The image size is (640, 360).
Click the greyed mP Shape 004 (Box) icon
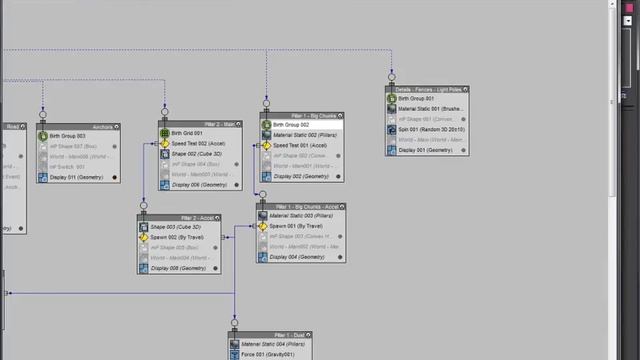coord(164,164)
